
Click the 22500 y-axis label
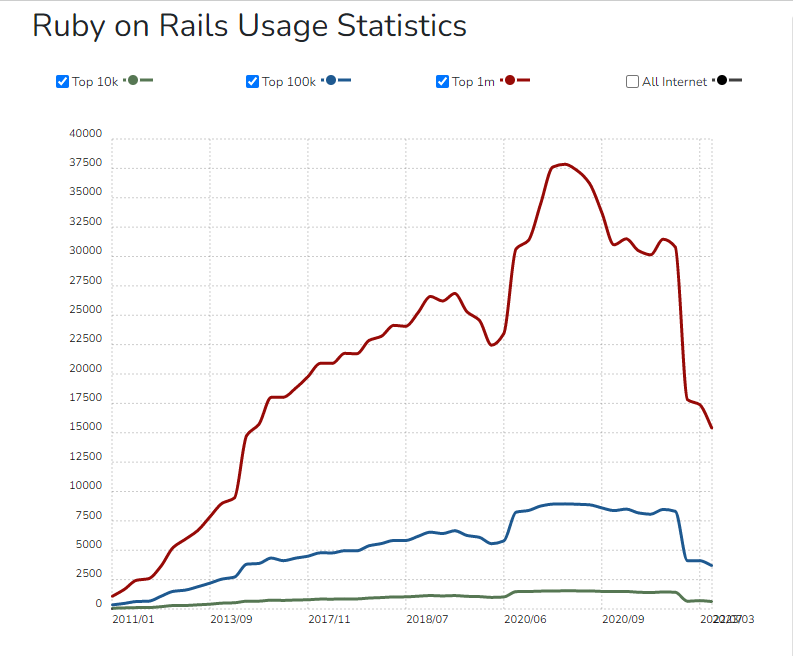[x=85, y=339]
